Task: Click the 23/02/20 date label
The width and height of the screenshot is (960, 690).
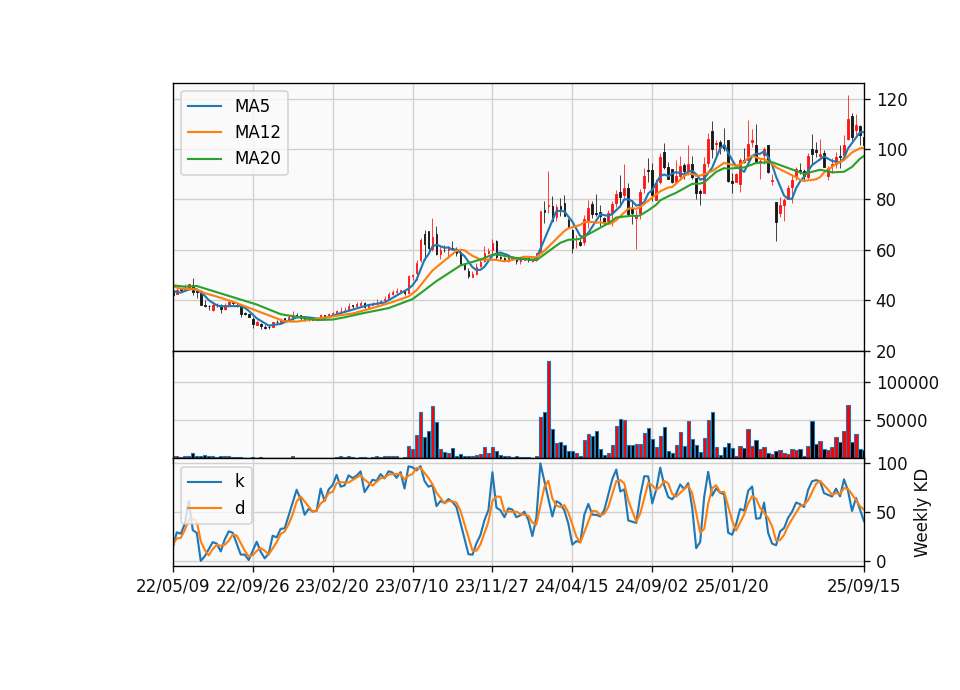Action: pyautogui.click(x=332, y=587)
